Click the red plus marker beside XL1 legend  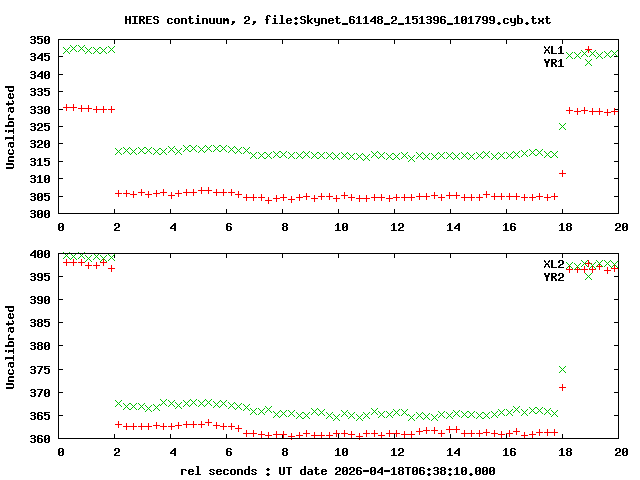tap(588, 49)
